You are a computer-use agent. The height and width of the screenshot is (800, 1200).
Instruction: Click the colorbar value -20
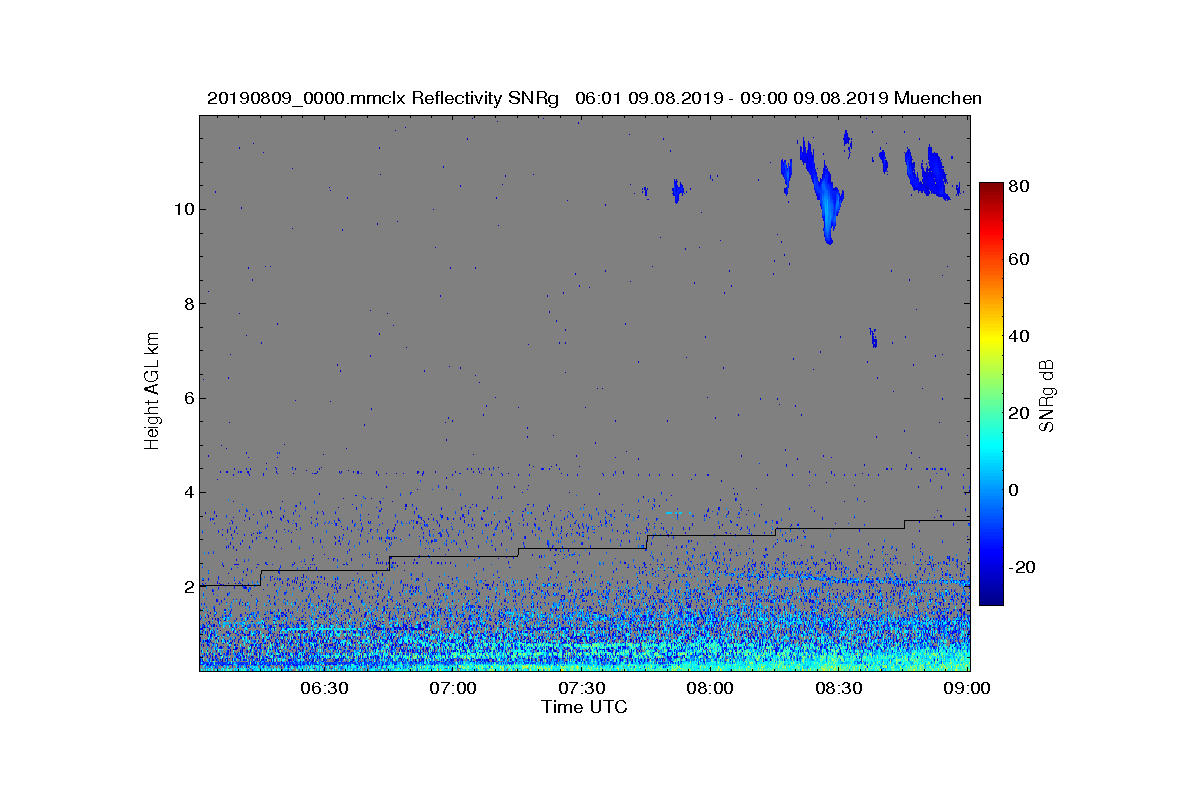pos(1023,567)
